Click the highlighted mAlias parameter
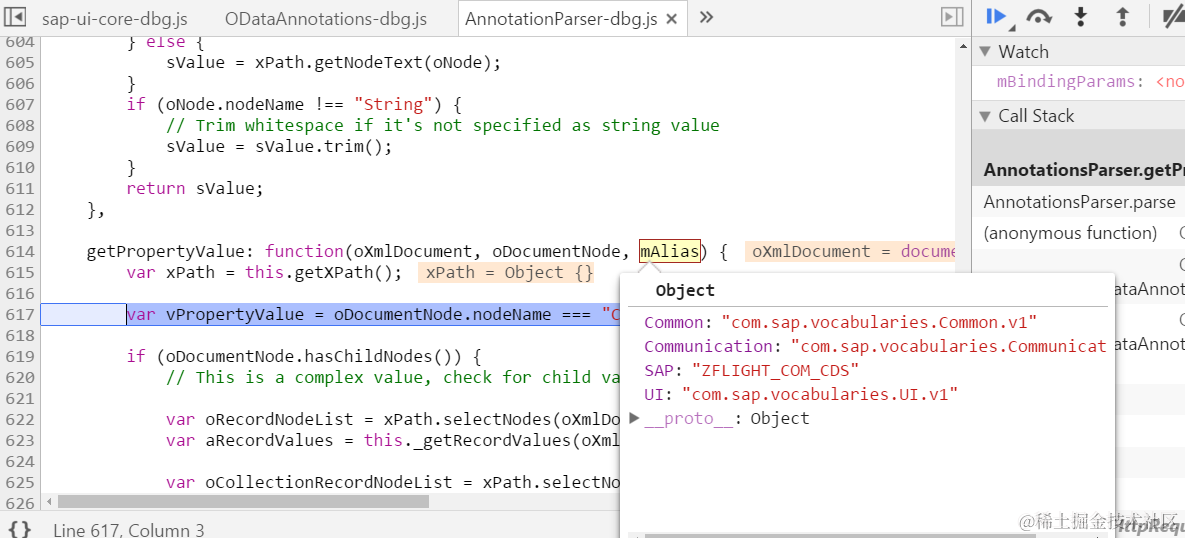This screenshot has width=1185, height=538. pos(670,251)
